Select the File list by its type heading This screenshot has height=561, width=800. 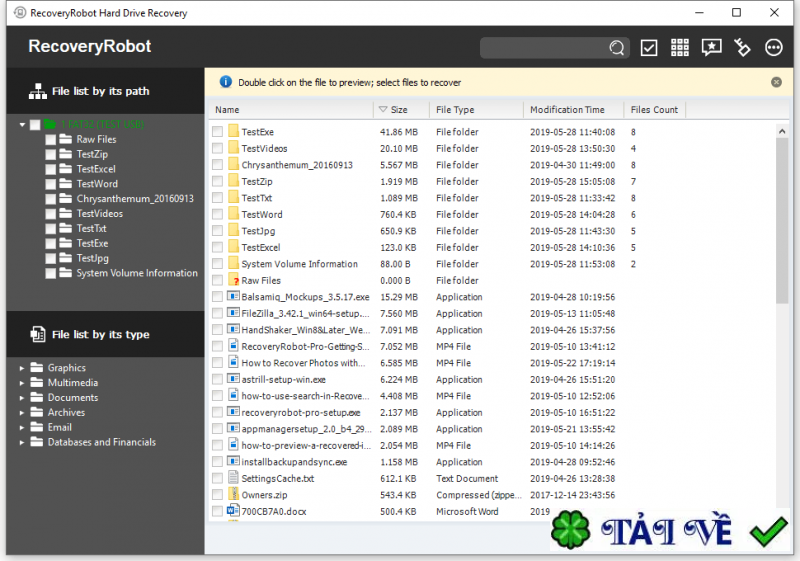(x=100, y=335)
